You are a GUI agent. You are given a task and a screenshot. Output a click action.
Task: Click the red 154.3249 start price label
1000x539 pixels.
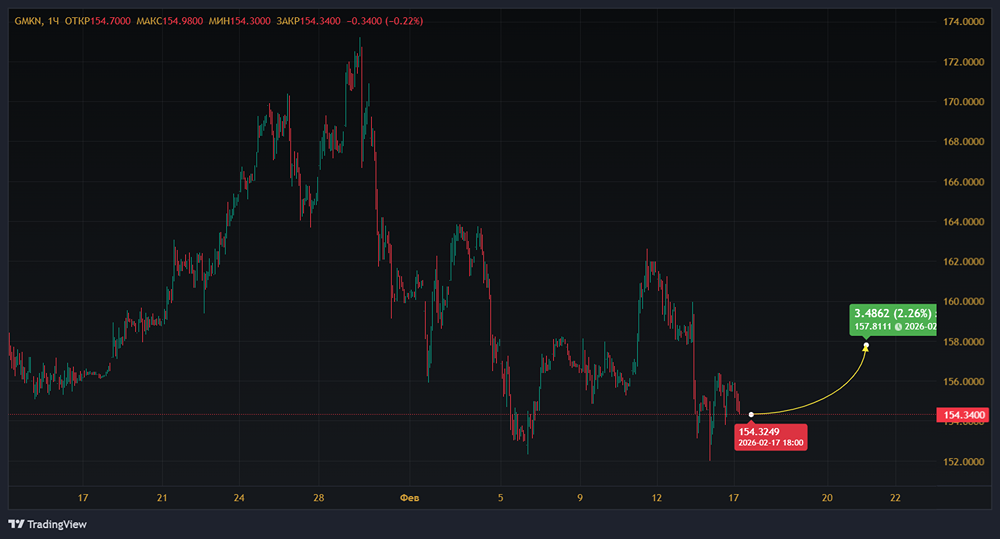(x=755, y=429)
